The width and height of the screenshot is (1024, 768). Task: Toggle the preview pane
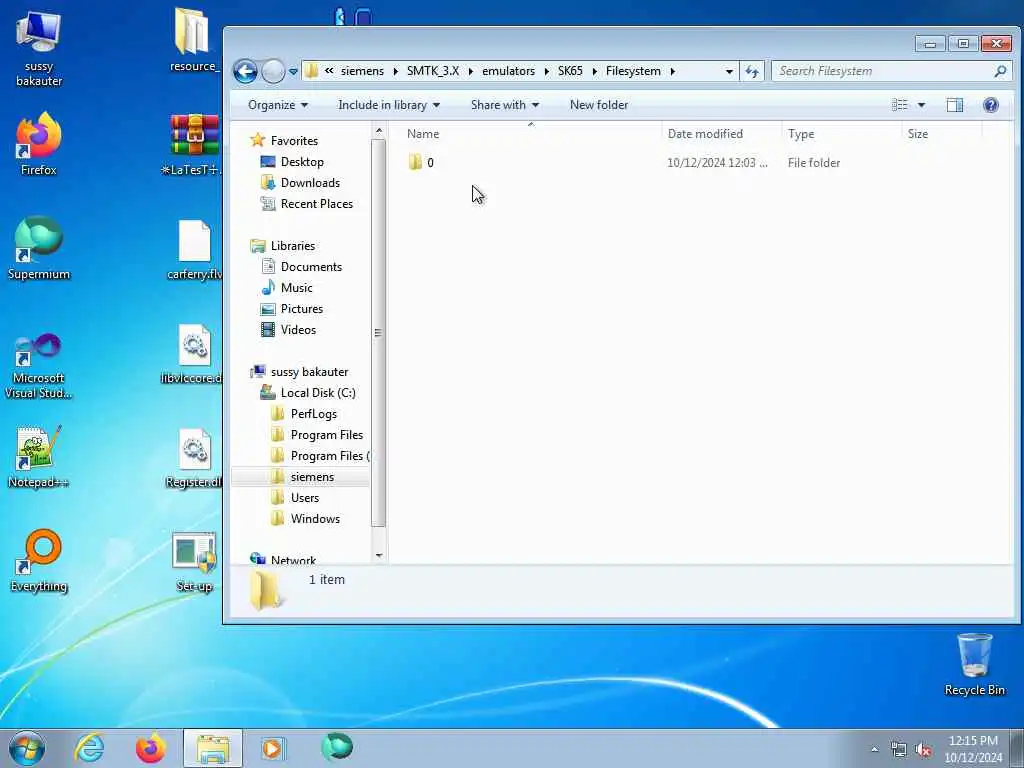pyautogui.click(x=955, y=104)
